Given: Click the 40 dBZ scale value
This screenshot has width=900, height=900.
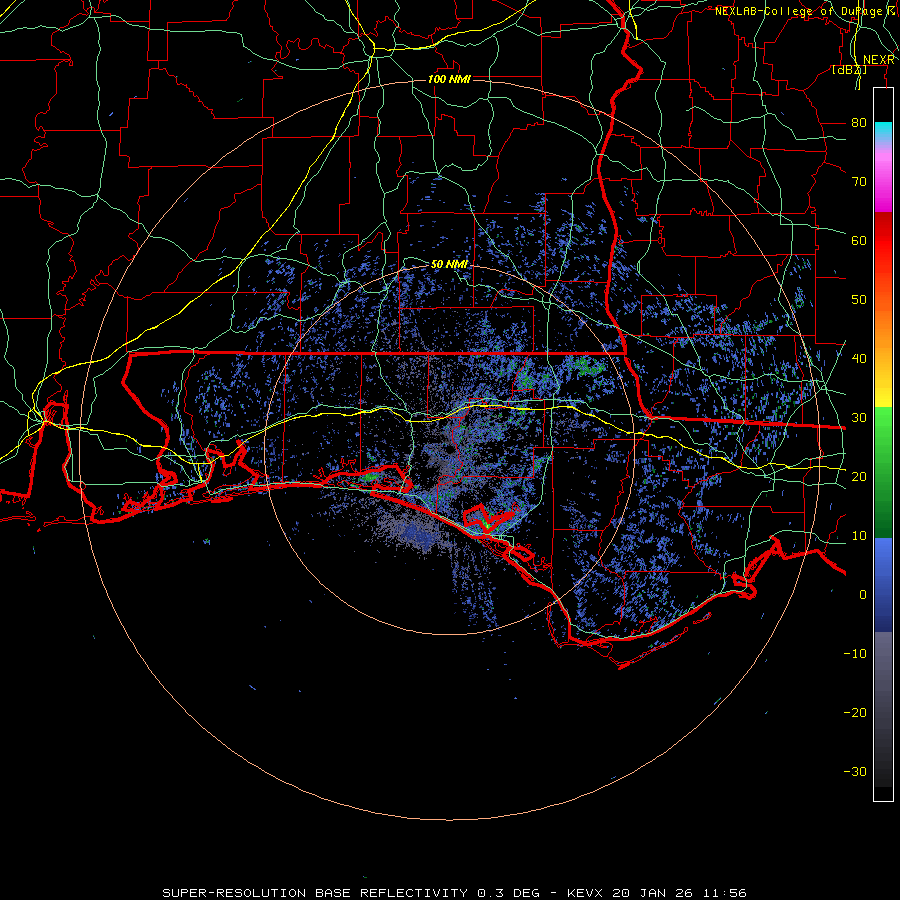Looking at the screenshot, I should [859, 359].
